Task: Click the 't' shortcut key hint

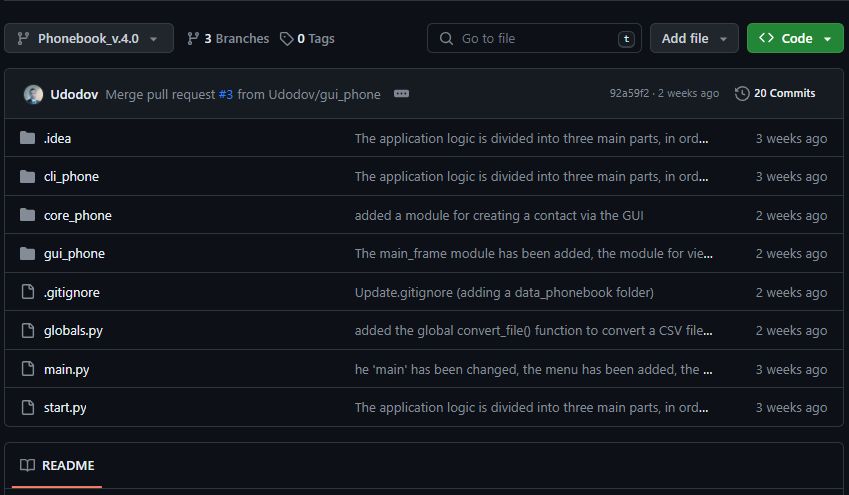Action: click(626, 38)
